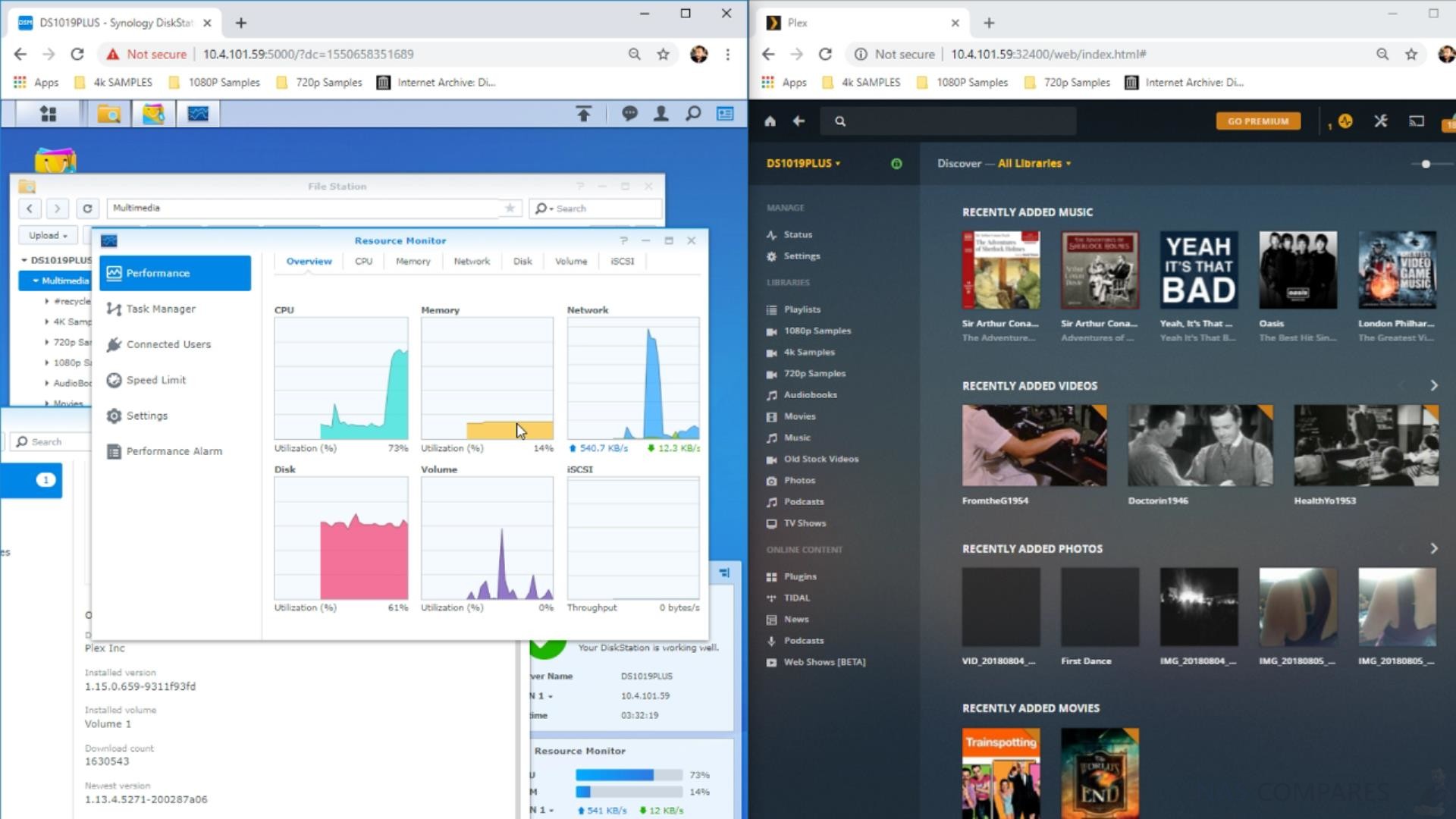The height and width of the screenshot is (819, 1456).
Task: Bookmark Plex page with star icon
Action: (x=1411, y=54)
